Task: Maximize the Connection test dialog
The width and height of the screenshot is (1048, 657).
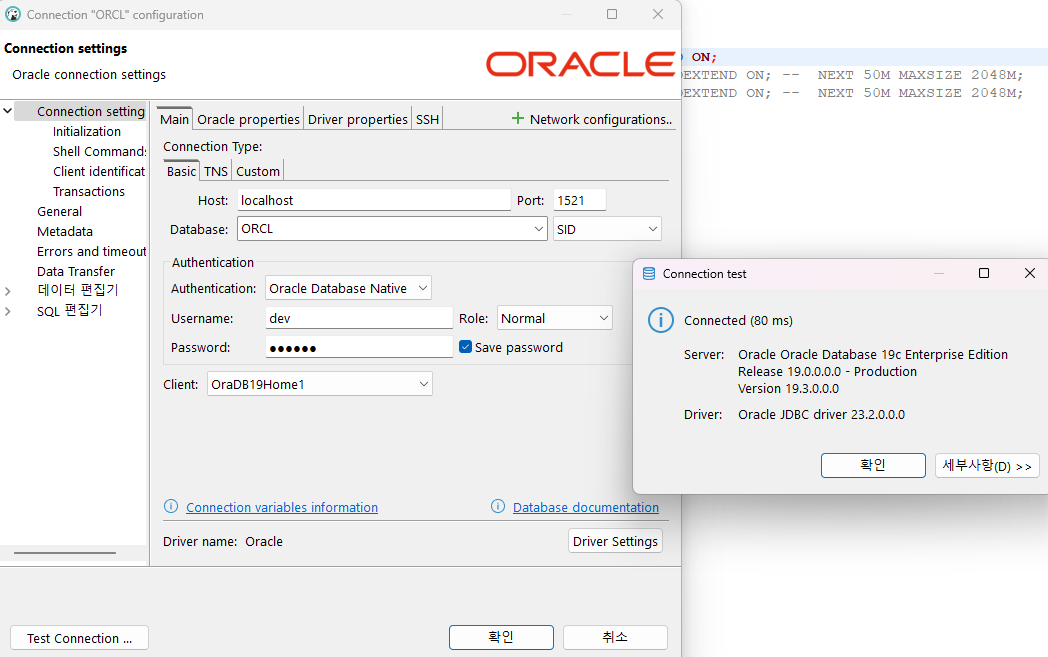Action: 984,273
